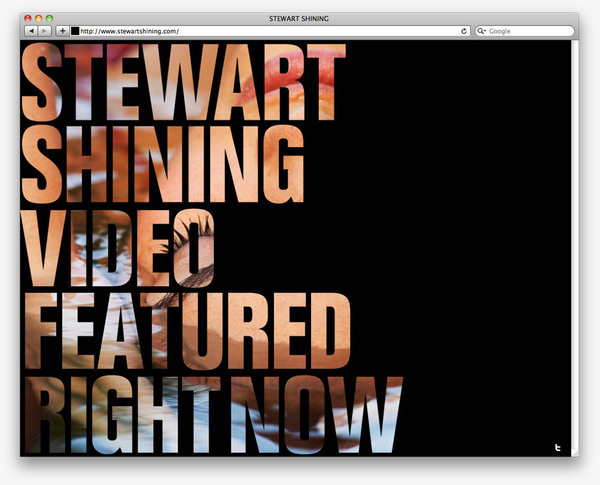
Task: Add bookmark with the plus button
Action: point(62,31)
